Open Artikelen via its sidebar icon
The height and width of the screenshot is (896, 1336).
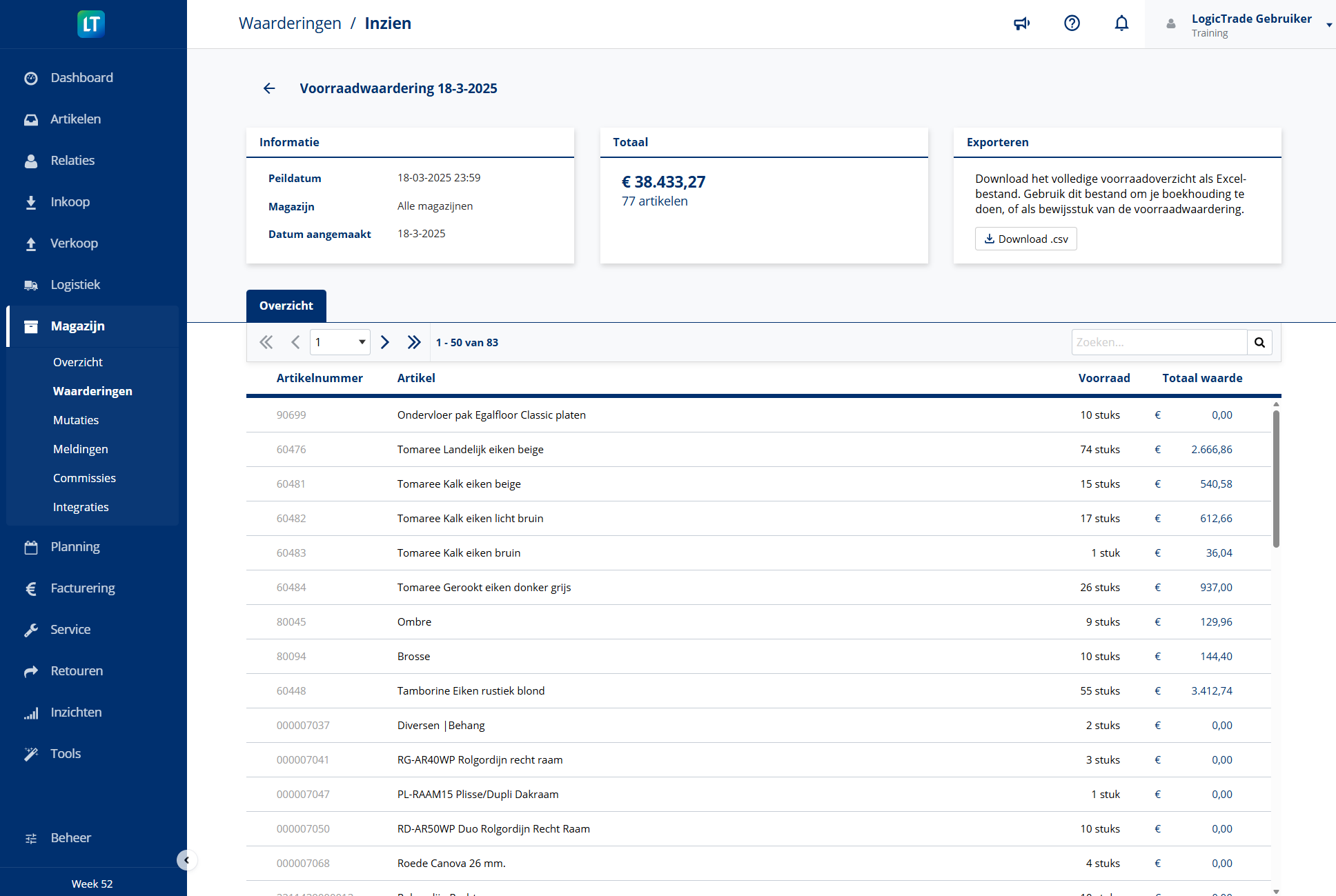[x=31, y=119]
